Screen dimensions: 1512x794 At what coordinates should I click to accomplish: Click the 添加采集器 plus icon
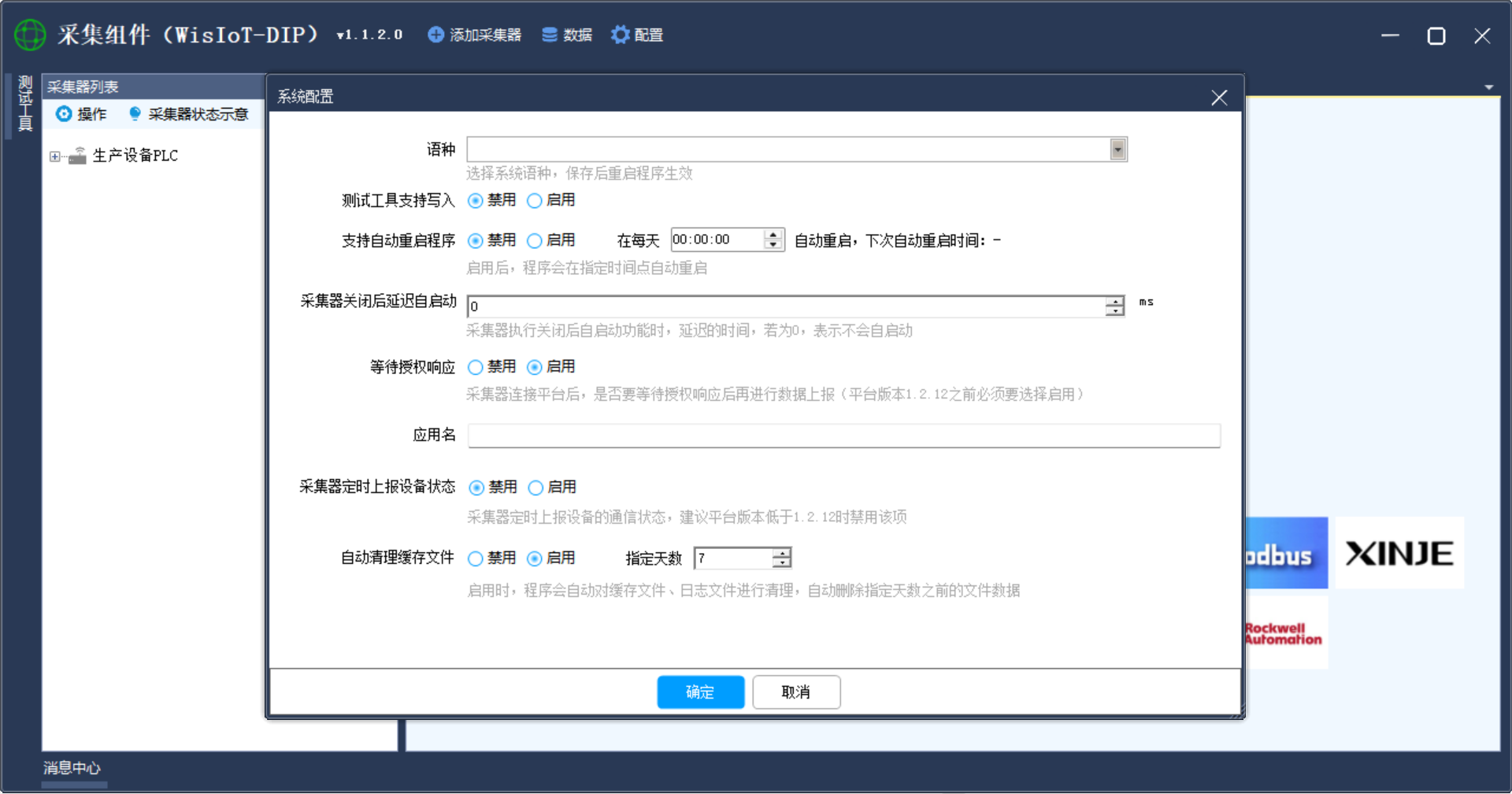[435, 35]
